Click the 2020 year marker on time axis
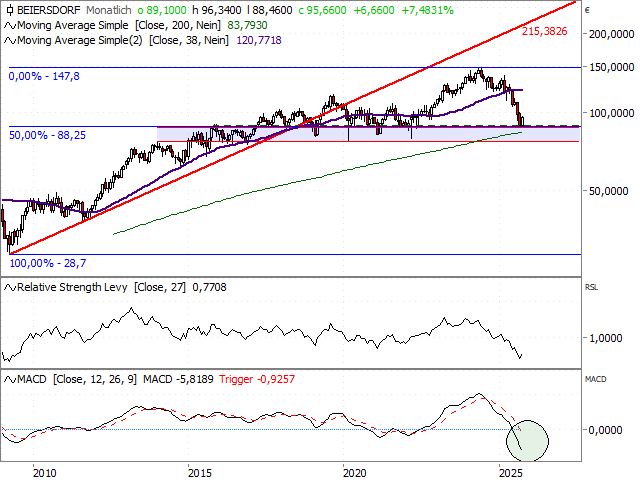The image size is (640, 480). (353, 471)
